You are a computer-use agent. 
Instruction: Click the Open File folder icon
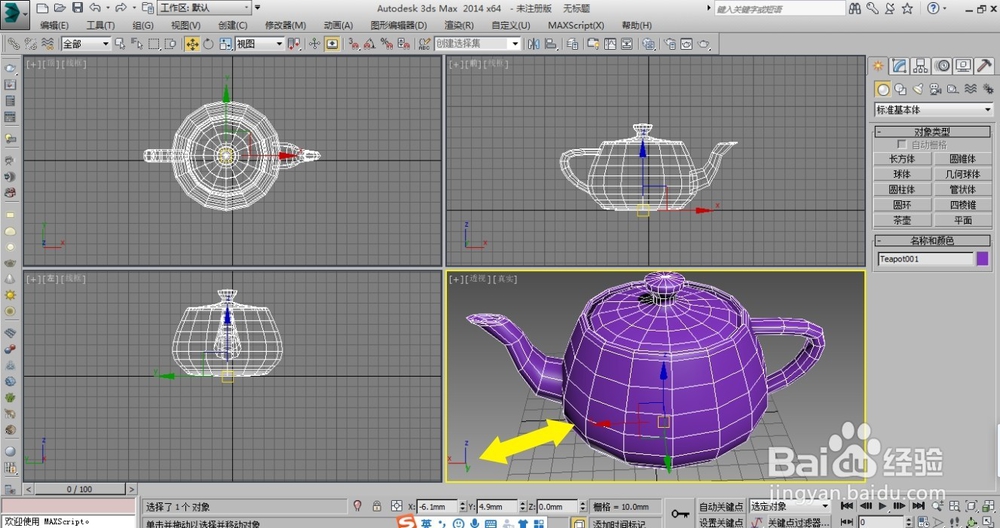pos(60,8)
